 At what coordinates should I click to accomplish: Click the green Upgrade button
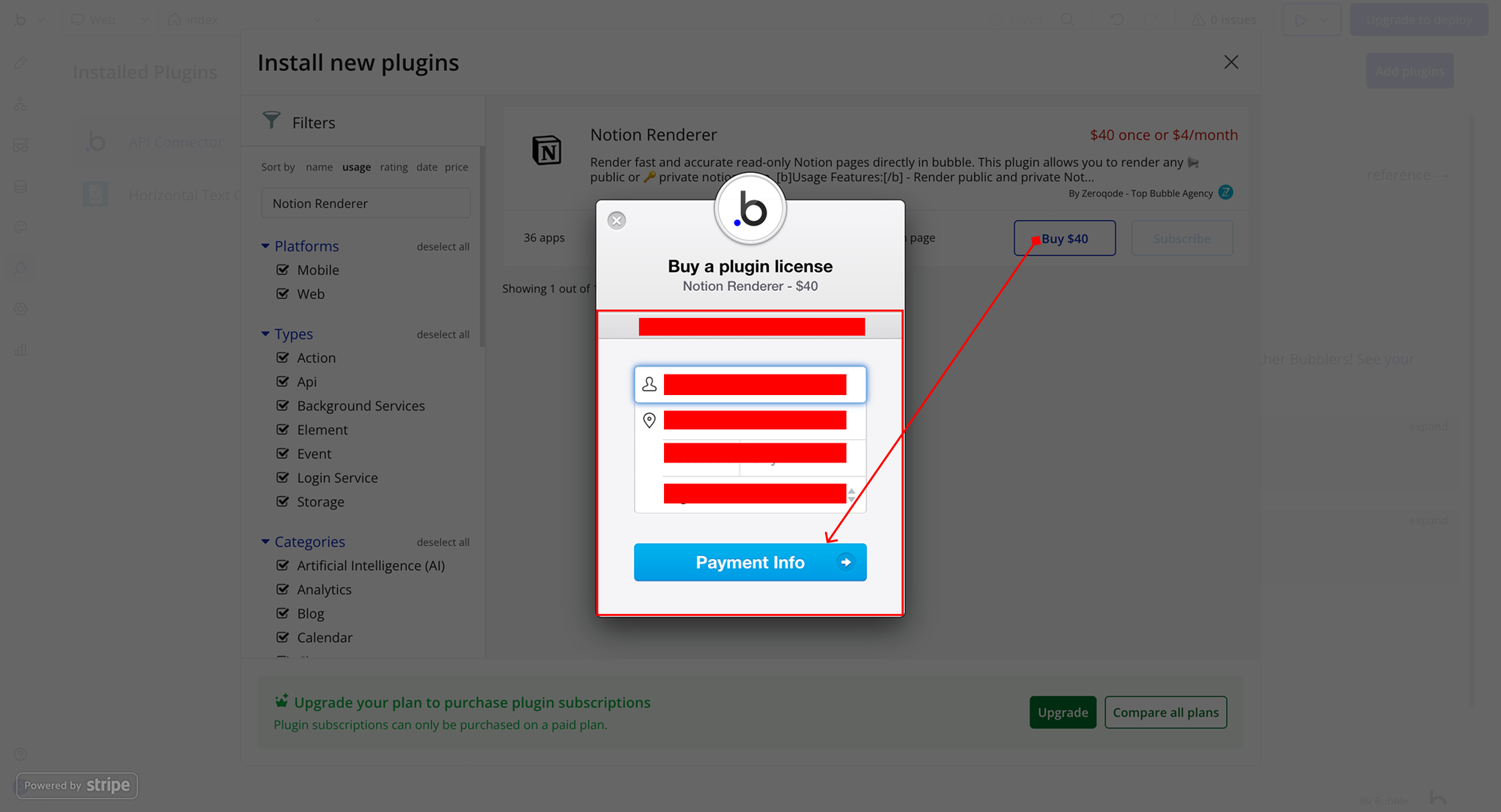tap(1062, 712)
